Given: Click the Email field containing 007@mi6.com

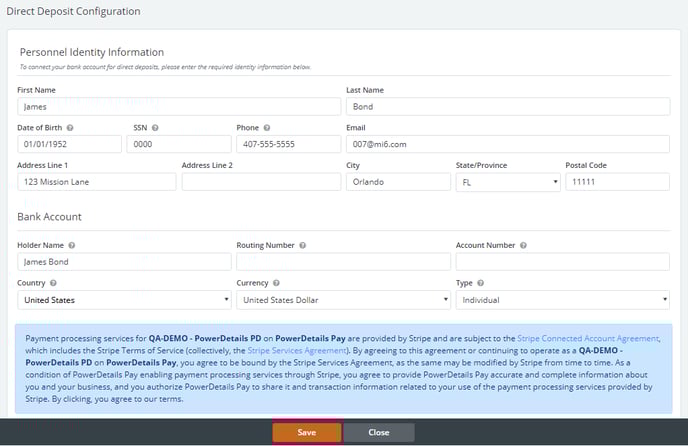Looking at the screenshot, I should pos(507,145).
